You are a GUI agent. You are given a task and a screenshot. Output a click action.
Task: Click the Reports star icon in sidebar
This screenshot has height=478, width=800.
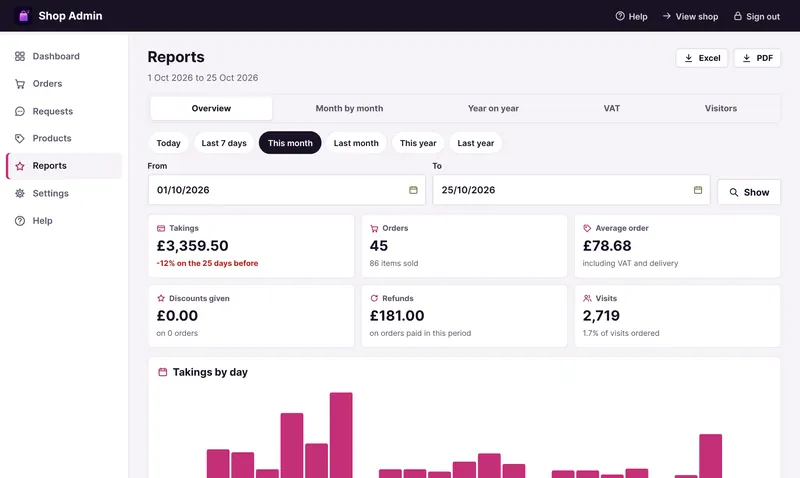point(20,166)
